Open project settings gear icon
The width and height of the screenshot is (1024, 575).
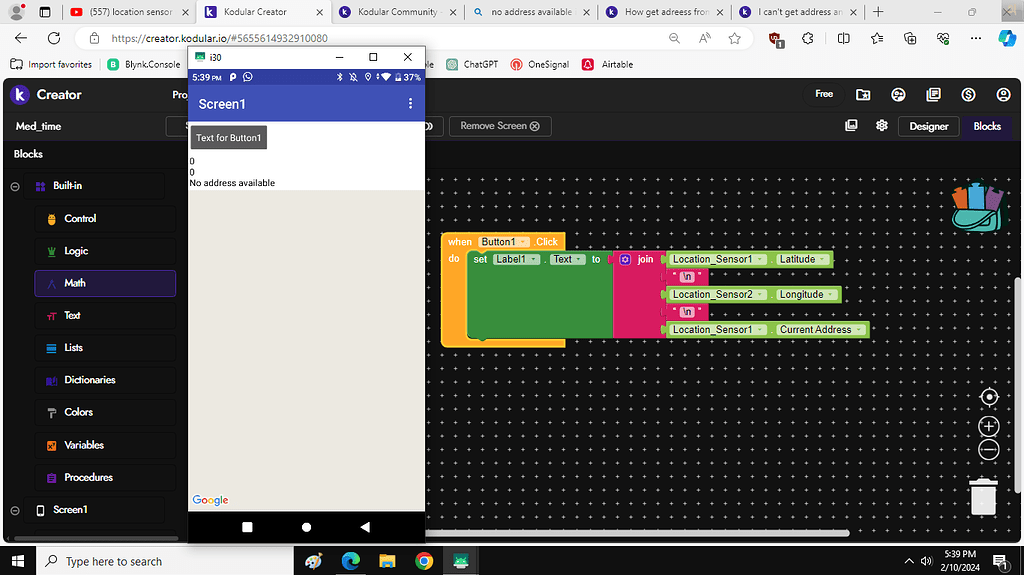point(882,126)
